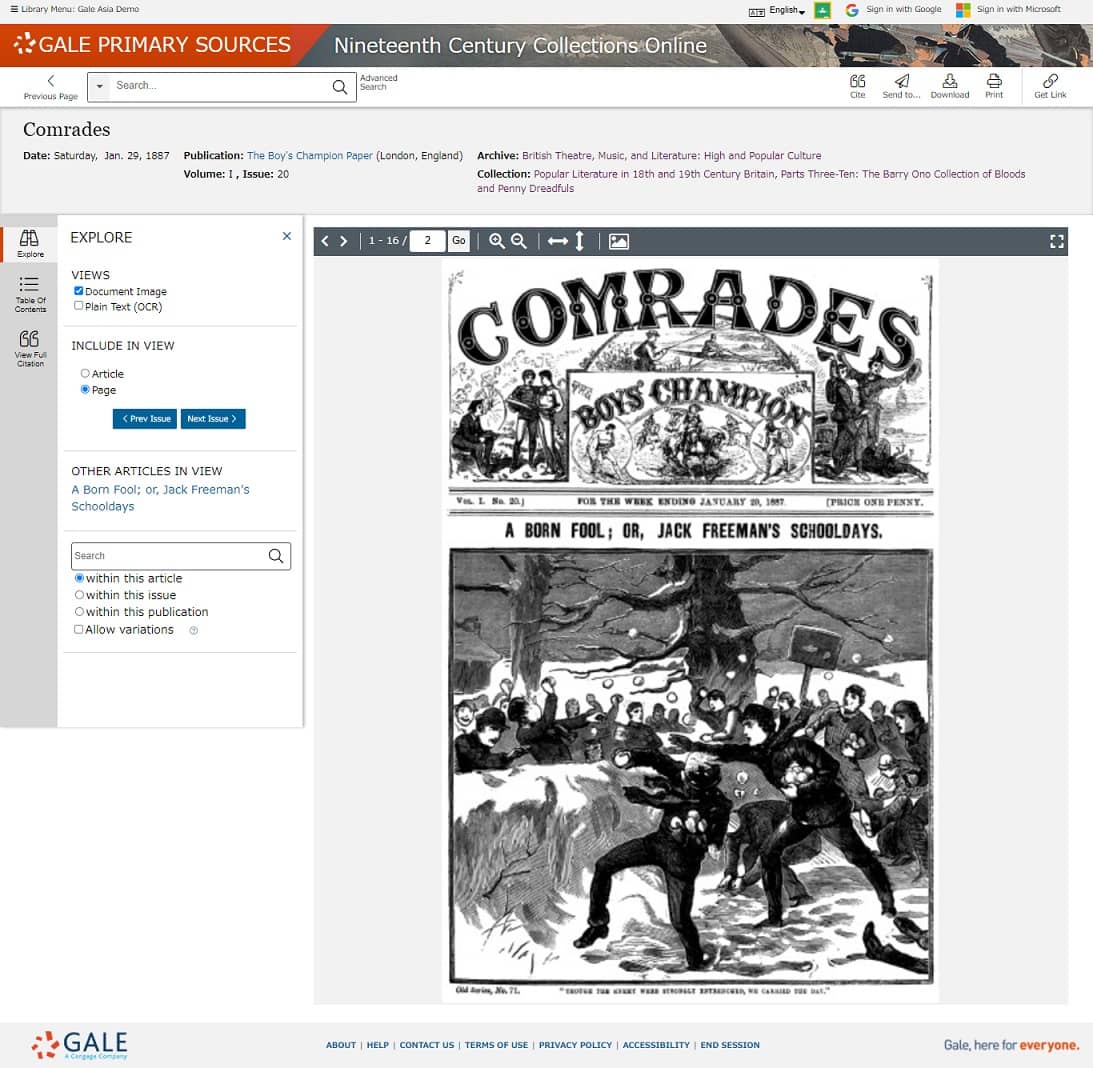Screen dimensions: 1093x1068
Task: Open Terms of Use footer link
Action: click(x=496, y=1045)
